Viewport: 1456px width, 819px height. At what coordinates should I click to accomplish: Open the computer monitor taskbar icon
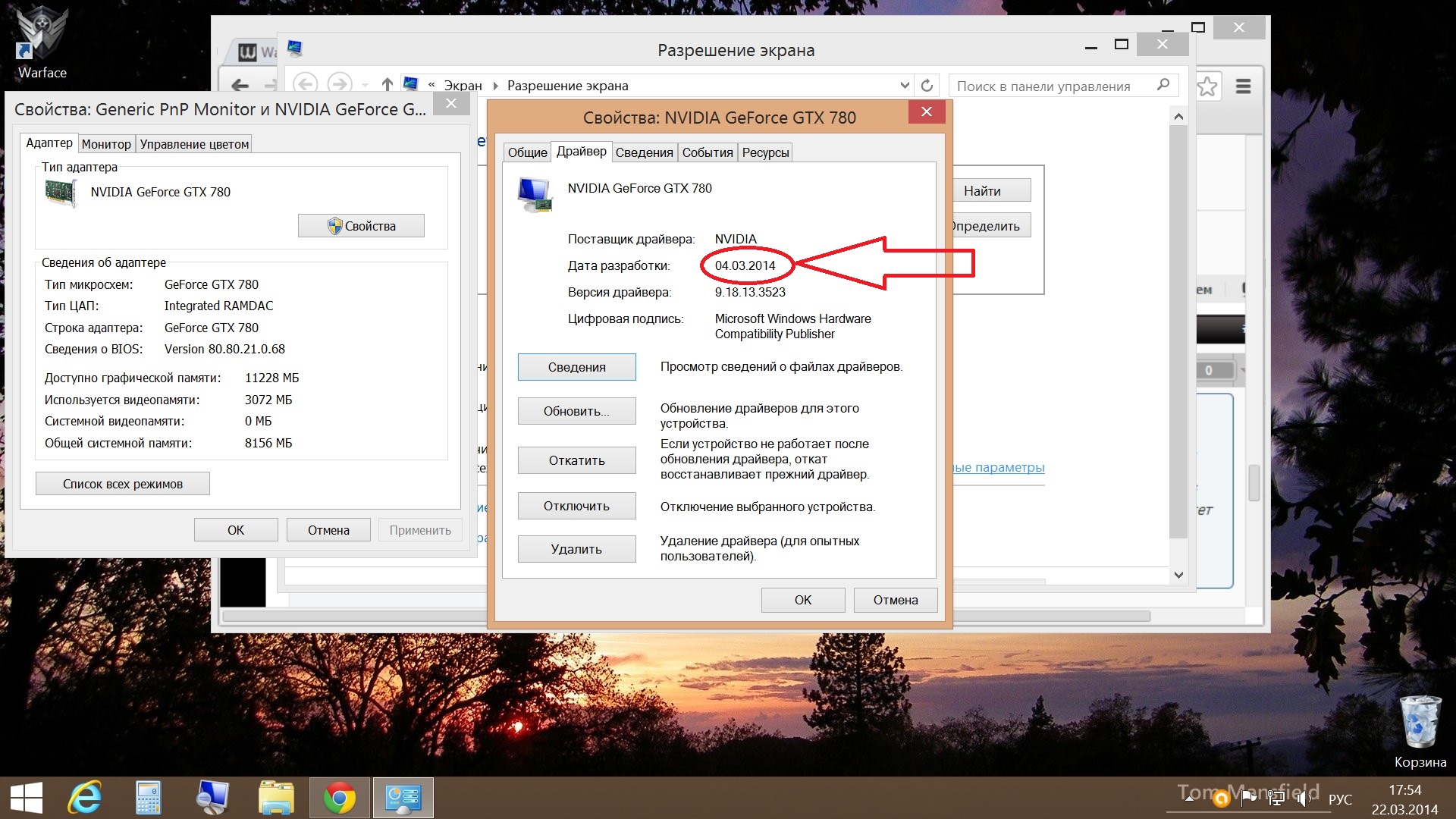pyautogui.click(x=212, y=798)
